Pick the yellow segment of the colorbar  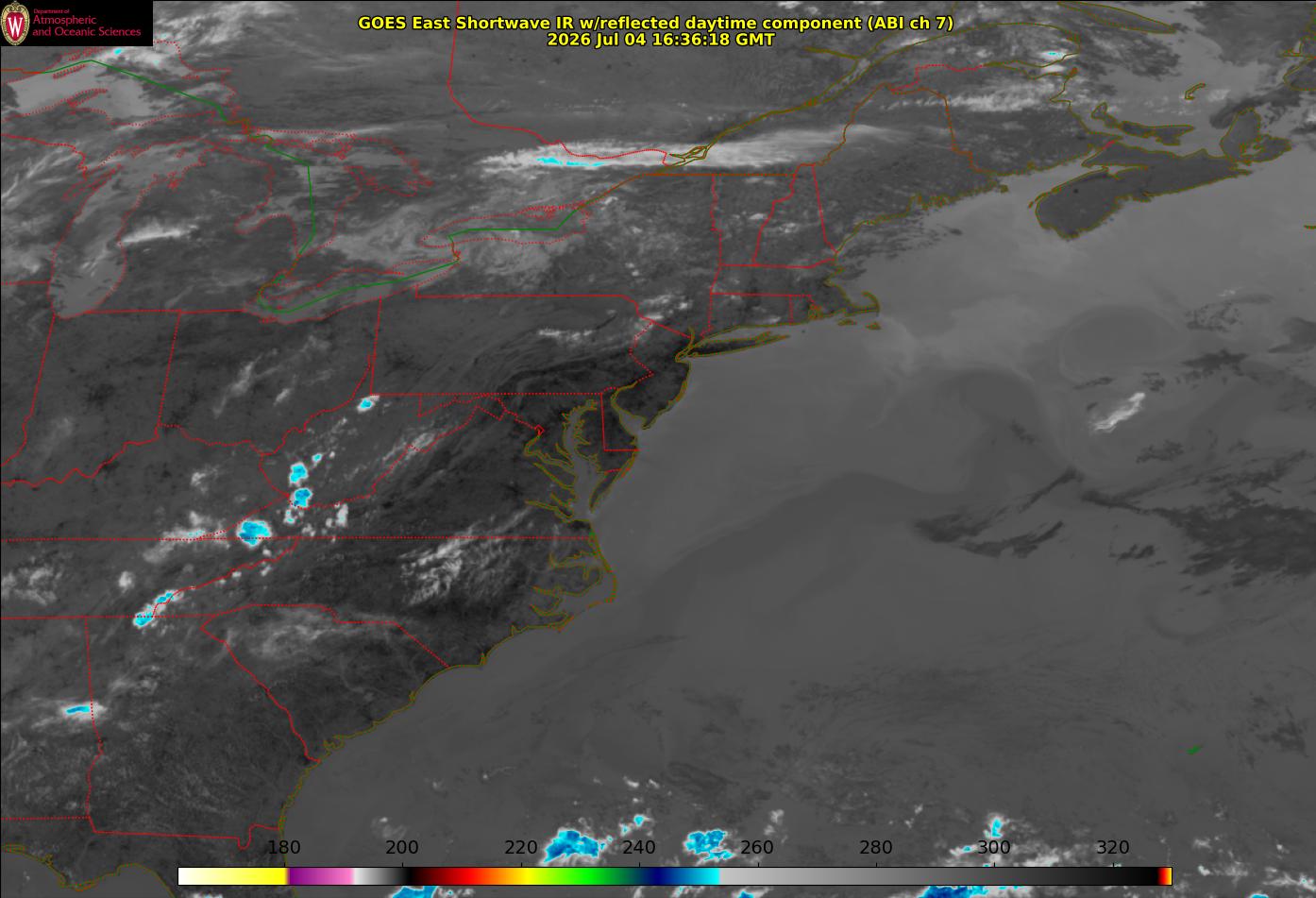(x=245, y=876)
